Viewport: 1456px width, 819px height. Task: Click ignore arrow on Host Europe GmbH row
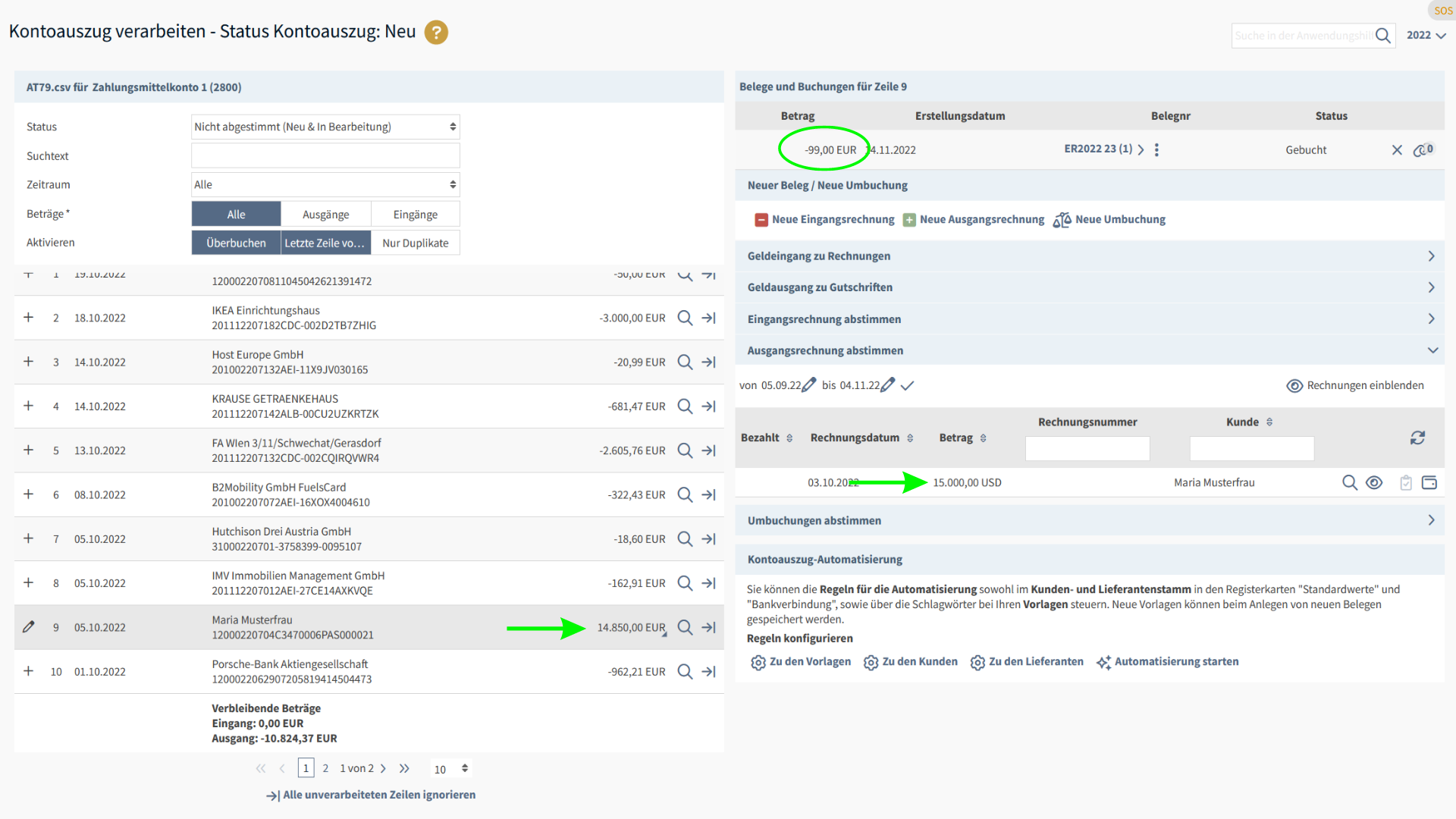[x=709, y=362]
